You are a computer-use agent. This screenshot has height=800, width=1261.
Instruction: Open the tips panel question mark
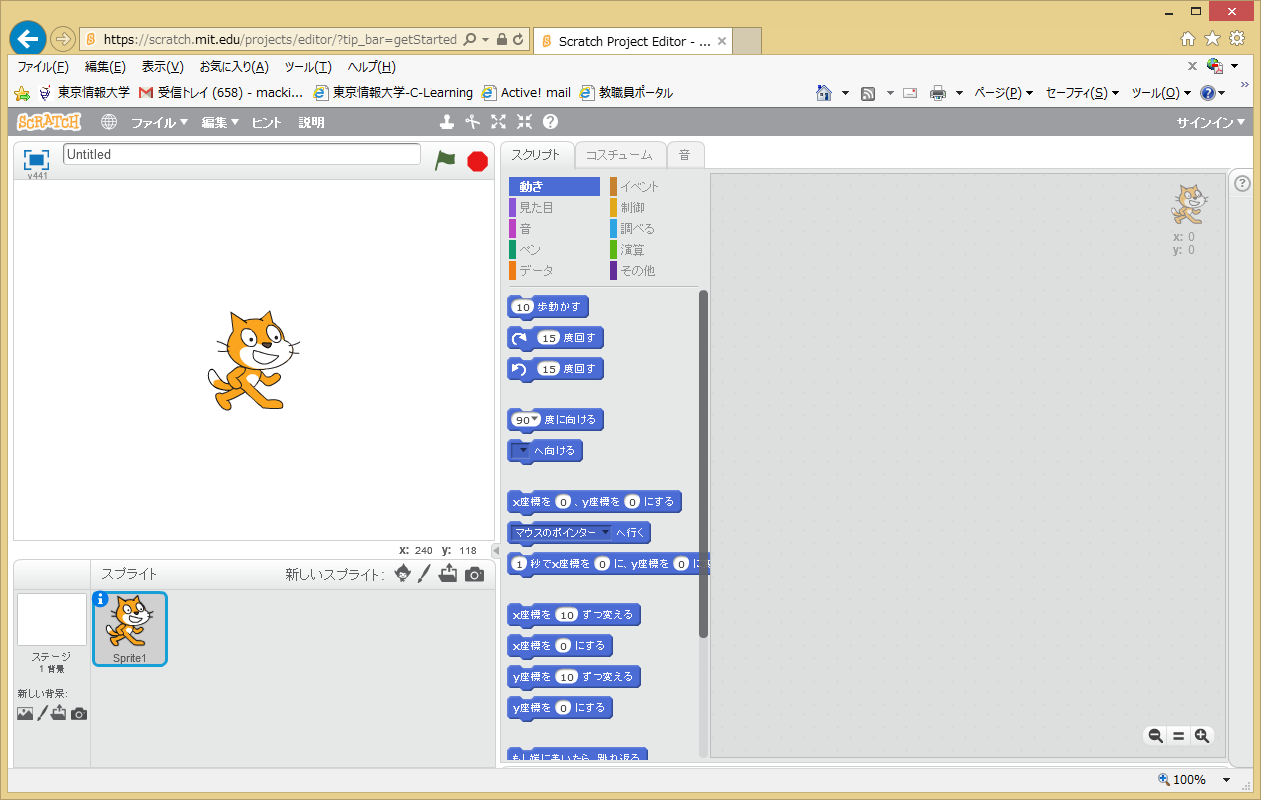coord(1242,183)
